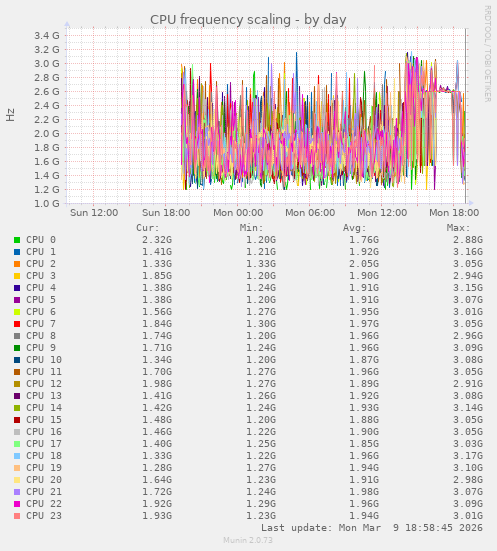Click the 'Hz' y-axis unit label

pyautogui.click(x=11, y=115)
